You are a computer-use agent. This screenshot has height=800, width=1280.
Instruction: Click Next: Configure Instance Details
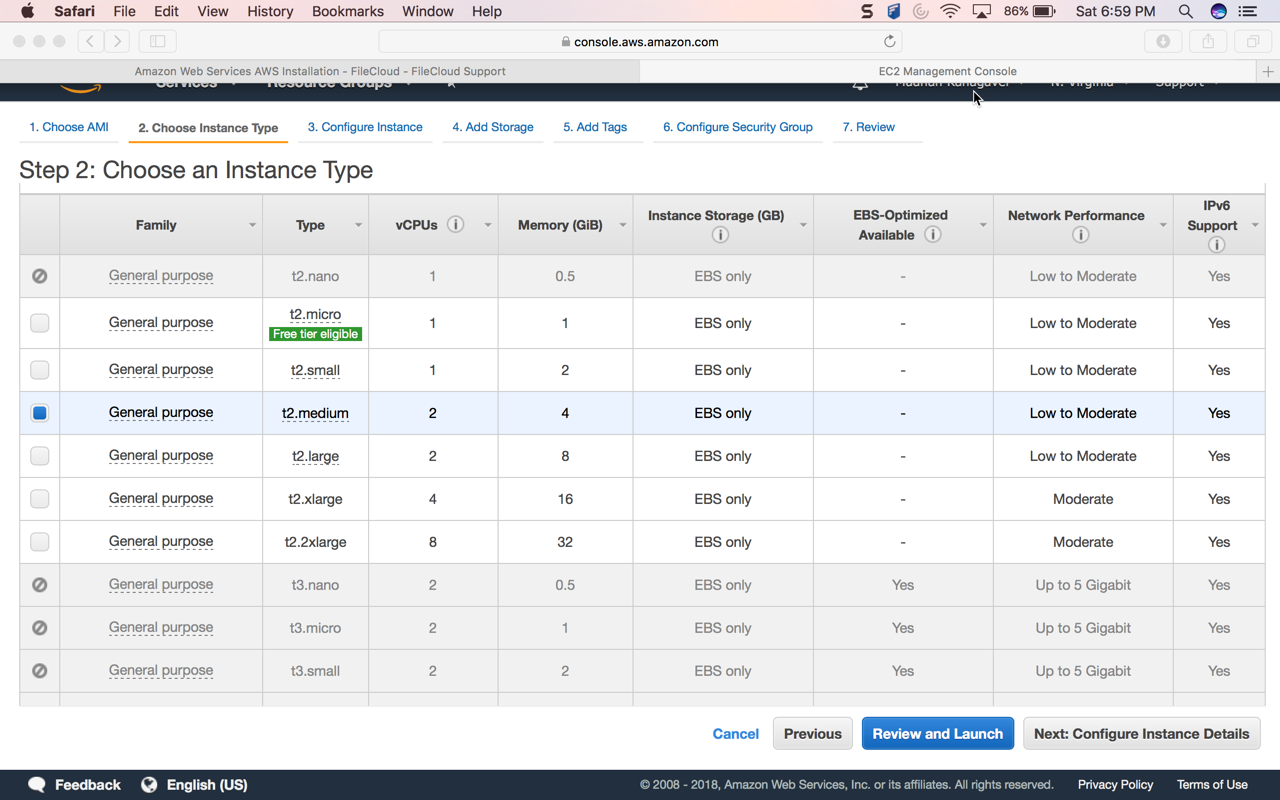coord(1141,734)
